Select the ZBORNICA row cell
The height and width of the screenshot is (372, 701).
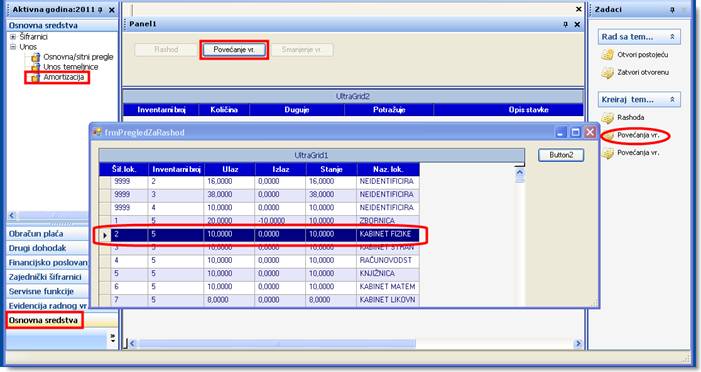click(388, 221)
